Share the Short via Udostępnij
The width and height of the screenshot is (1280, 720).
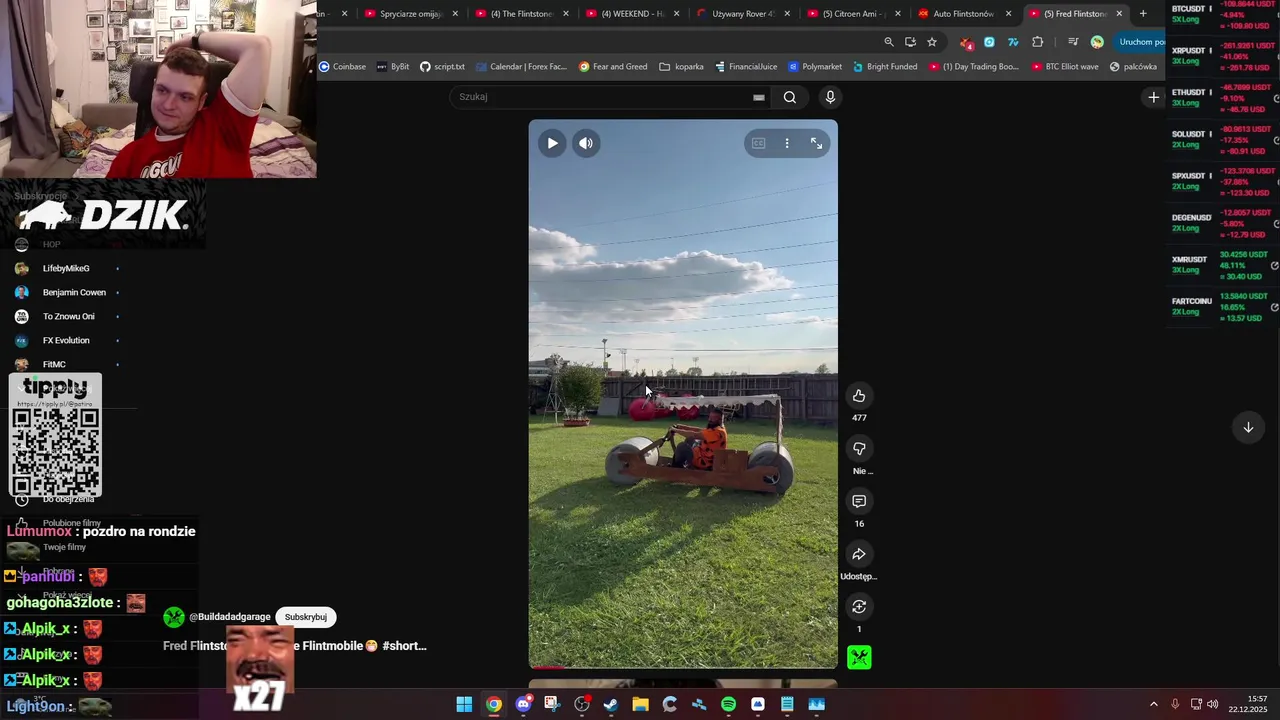click(x=859, y=554)
